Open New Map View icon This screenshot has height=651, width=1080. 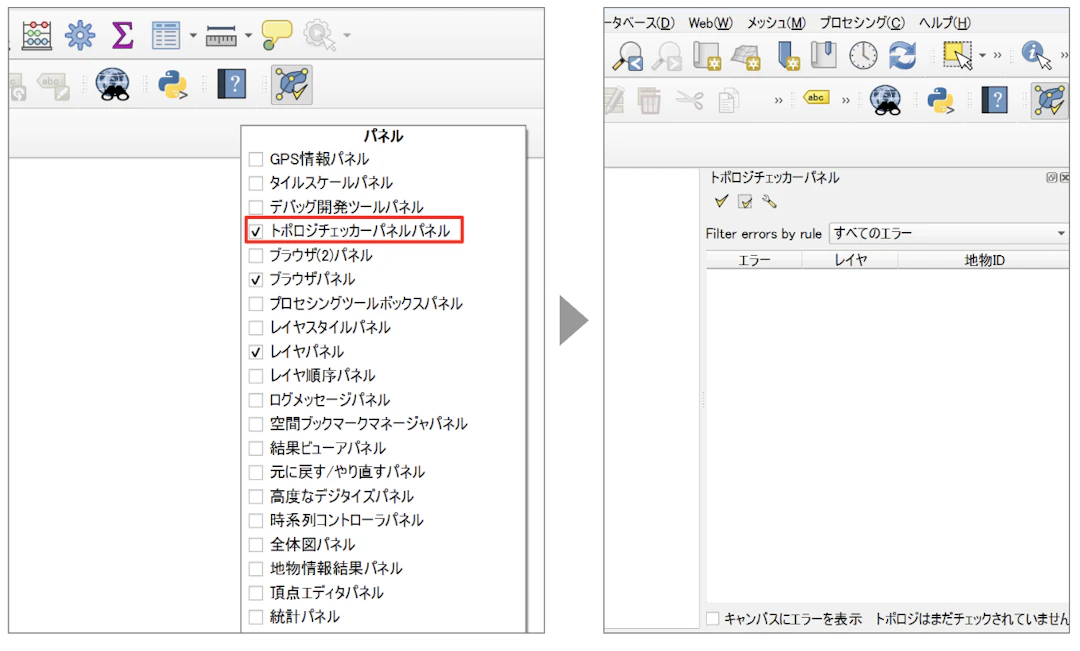point(707,56)
